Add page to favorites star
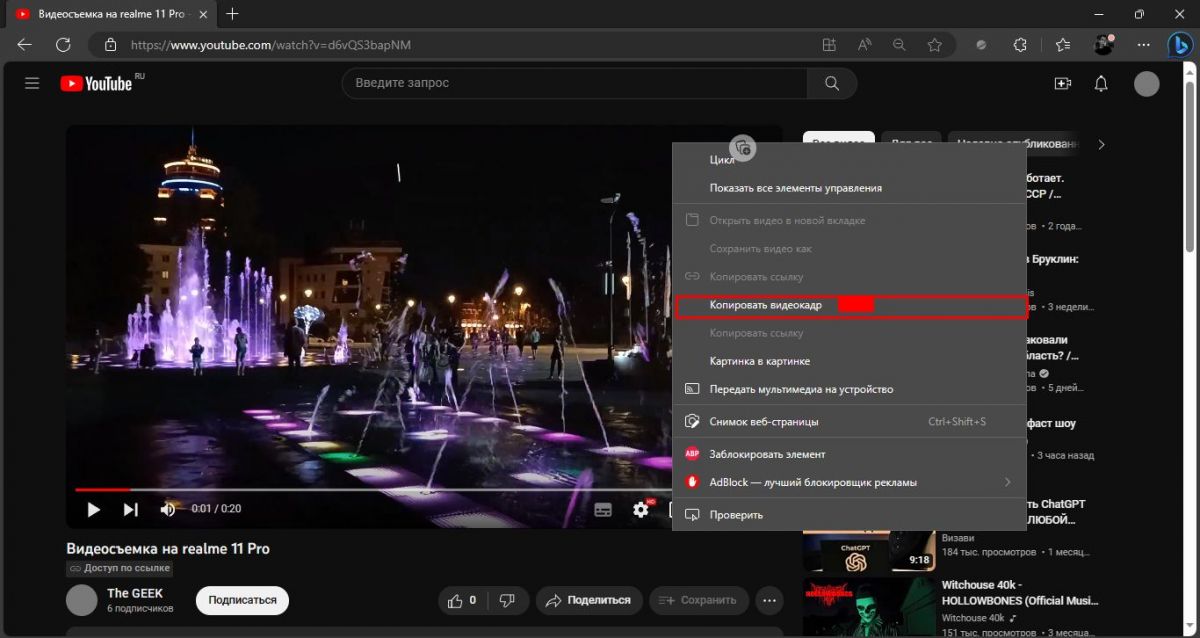The image size is (1200, 638). coord(934,45)
